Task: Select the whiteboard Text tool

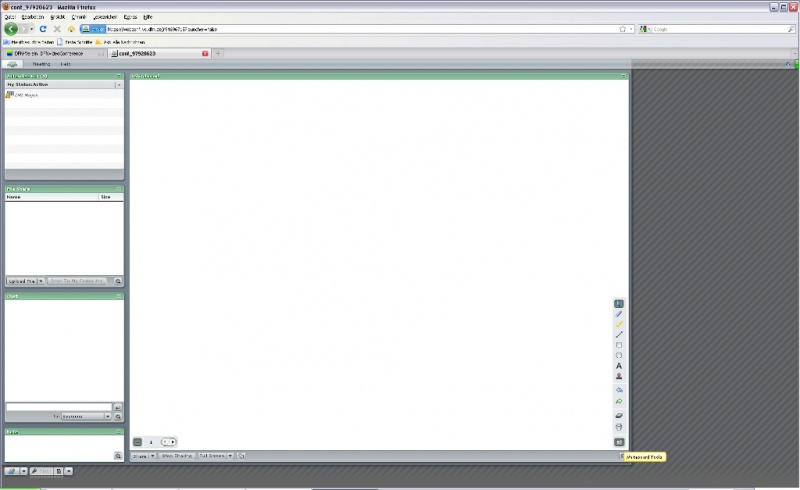Action: [619, 366]
